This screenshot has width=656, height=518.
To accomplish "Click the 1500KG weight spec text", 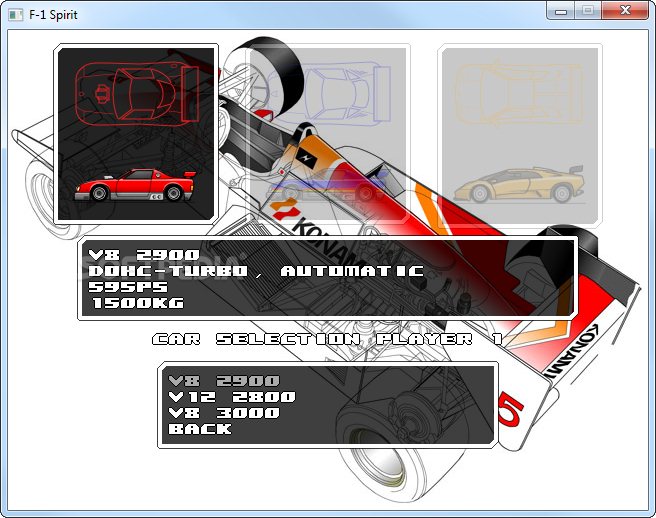I will pos(138,303).
